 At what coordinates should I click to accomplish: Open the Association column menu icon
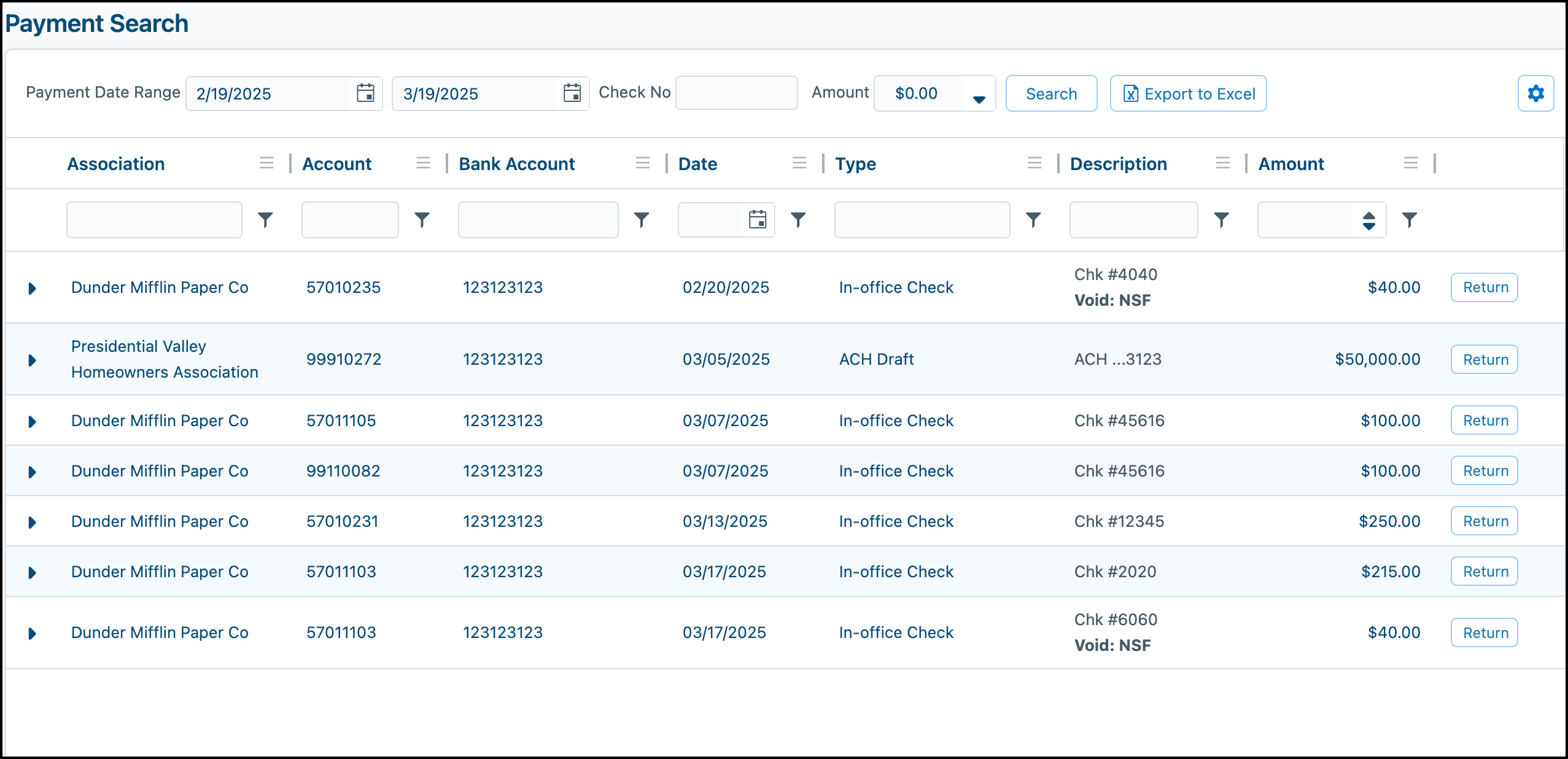click(x=266, y=163)
